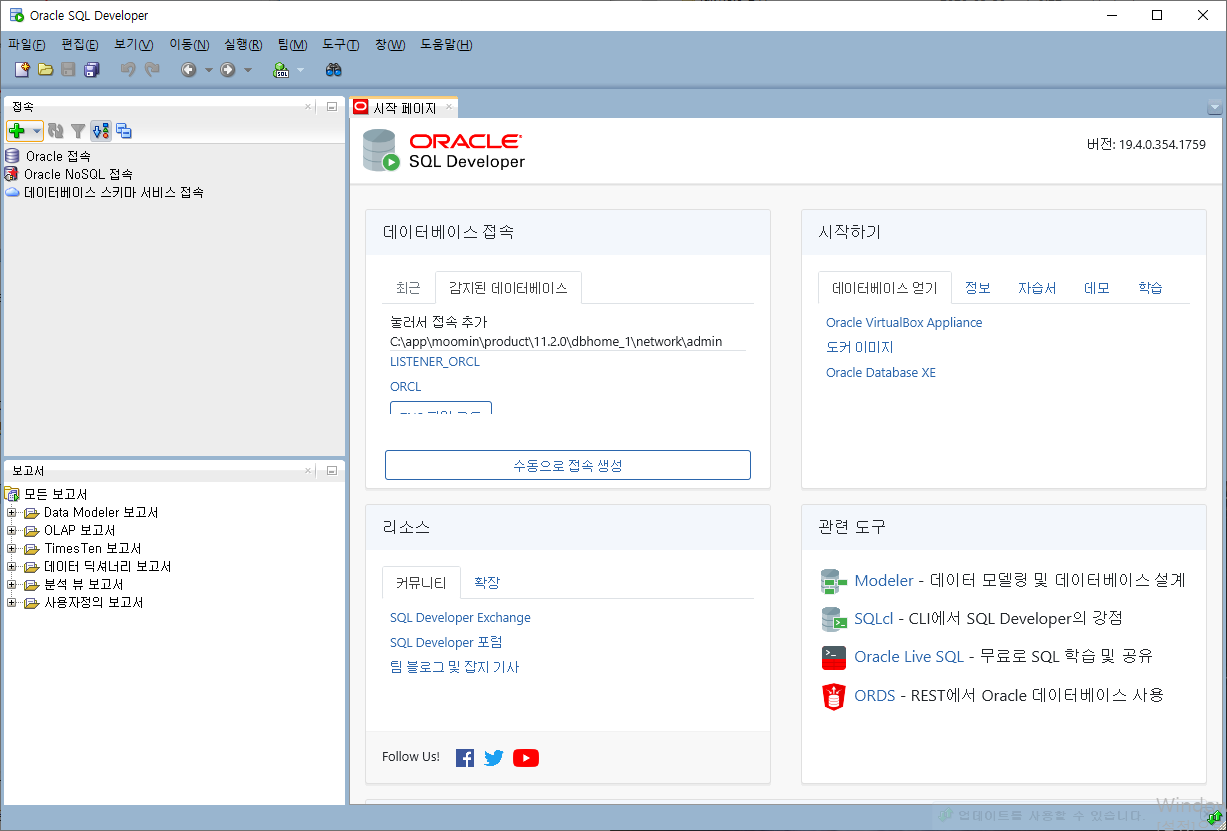Open the 편집(E) menu
The image size is (1227, 831).
(x=80, y=44)
